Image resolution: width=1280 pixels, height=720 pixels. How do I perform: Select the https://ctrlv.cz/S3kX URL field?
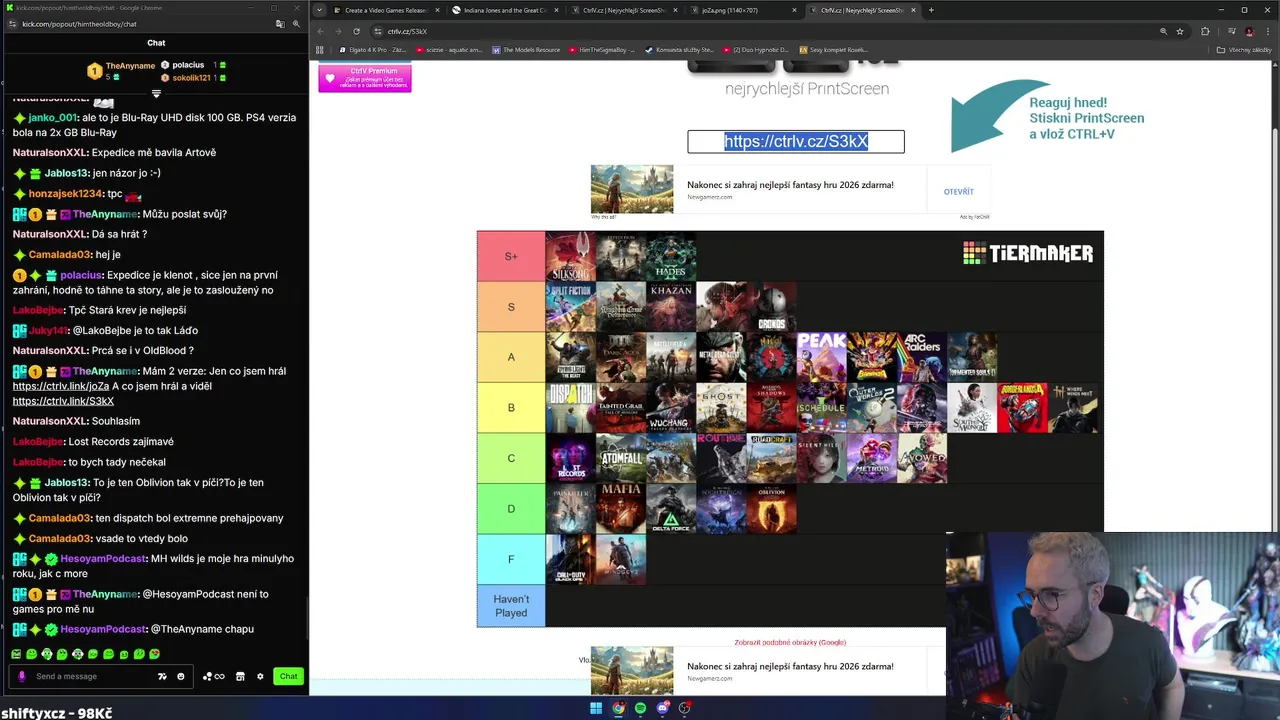(x=796, y=141)
